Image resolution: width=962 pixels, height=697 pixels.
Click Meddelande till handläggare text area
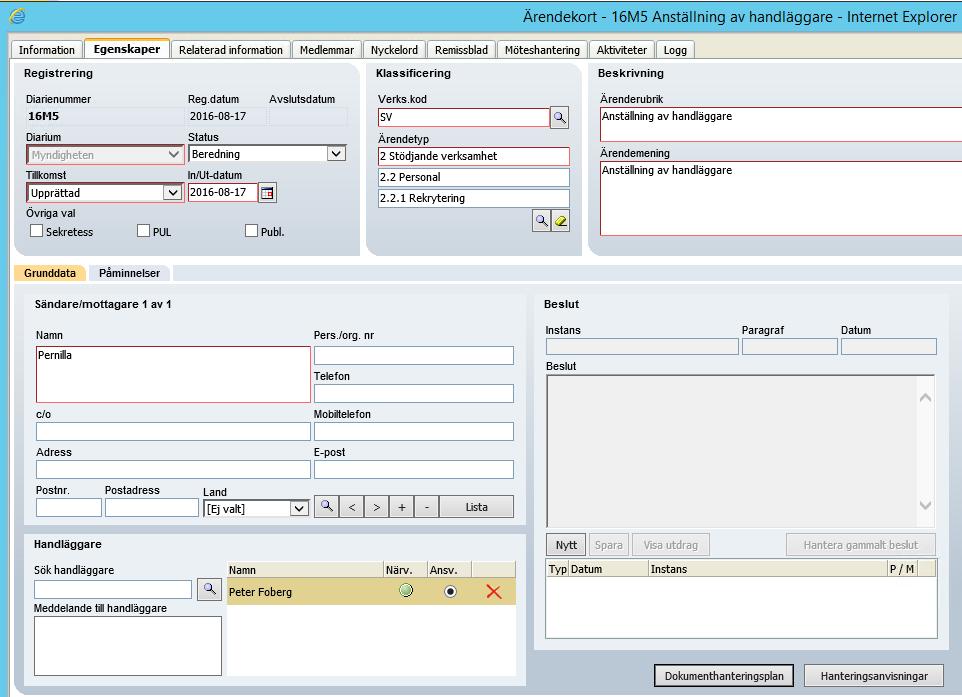point(128,646)
